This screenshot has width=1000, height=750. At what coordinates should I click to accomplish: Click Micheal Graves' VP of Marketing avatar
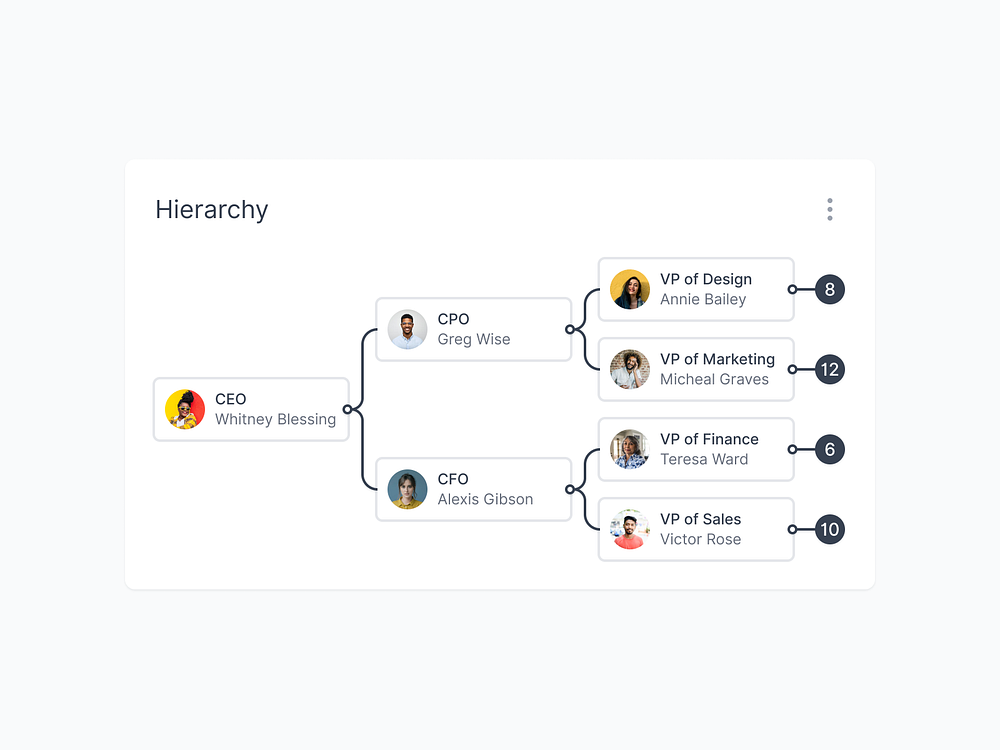click(629, 369)
